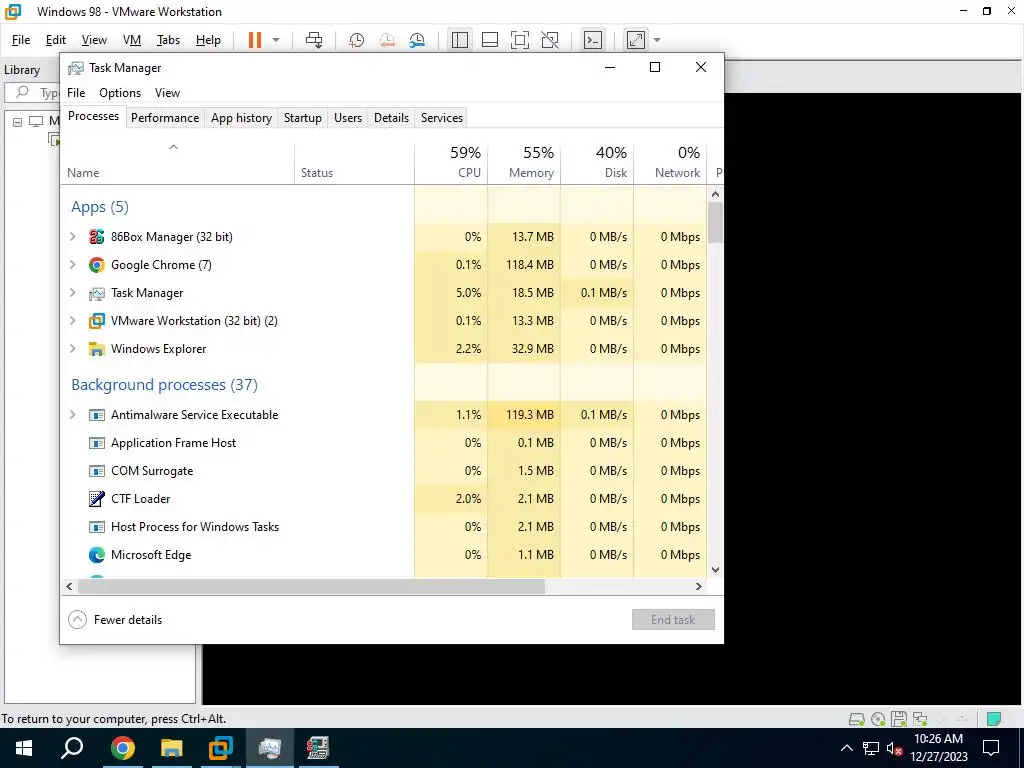The image size is (1024, 768).
Task: Show hidden system tray icons
Action: [846, 748]
